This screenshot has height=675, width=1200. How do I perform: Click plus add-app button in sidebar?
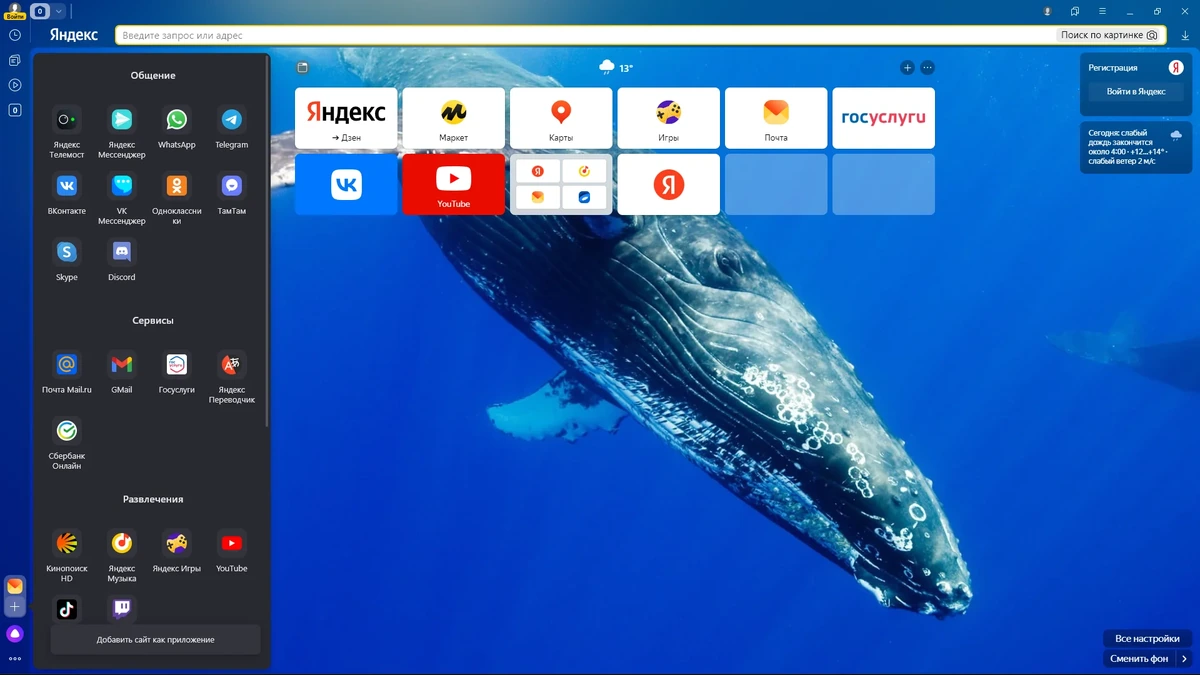pos(15,607)
